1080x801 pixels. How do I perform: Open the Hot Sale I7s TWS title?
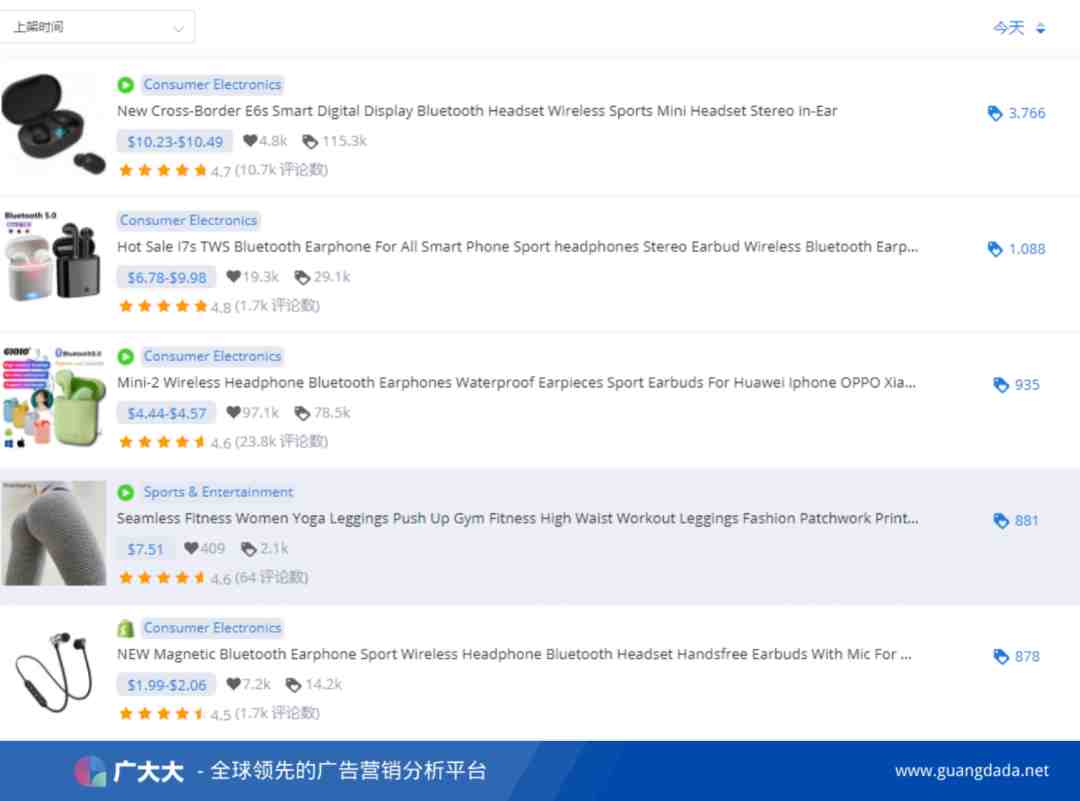click(x=517, y=247)
